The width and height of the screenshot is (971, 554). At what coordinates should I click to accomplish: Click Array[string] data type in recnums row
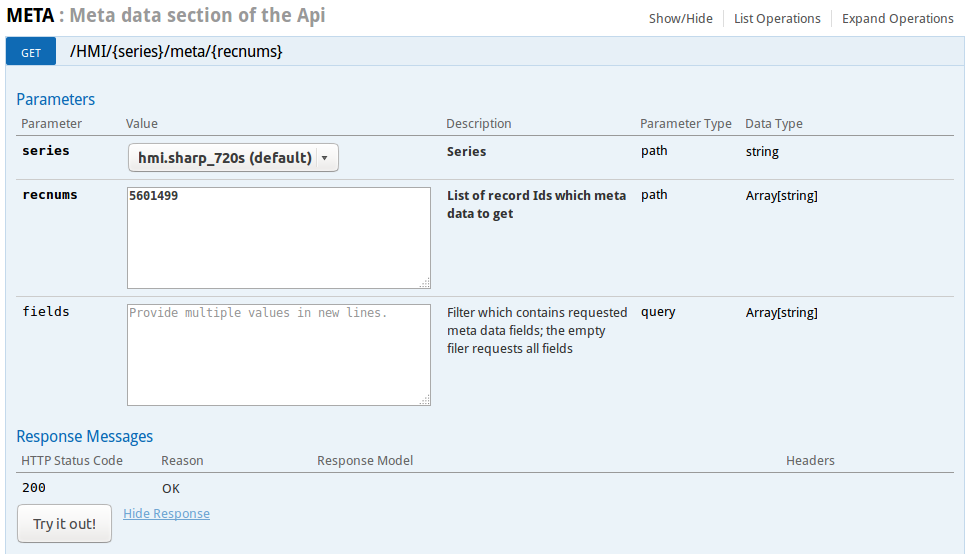click(x=781, y=196)
